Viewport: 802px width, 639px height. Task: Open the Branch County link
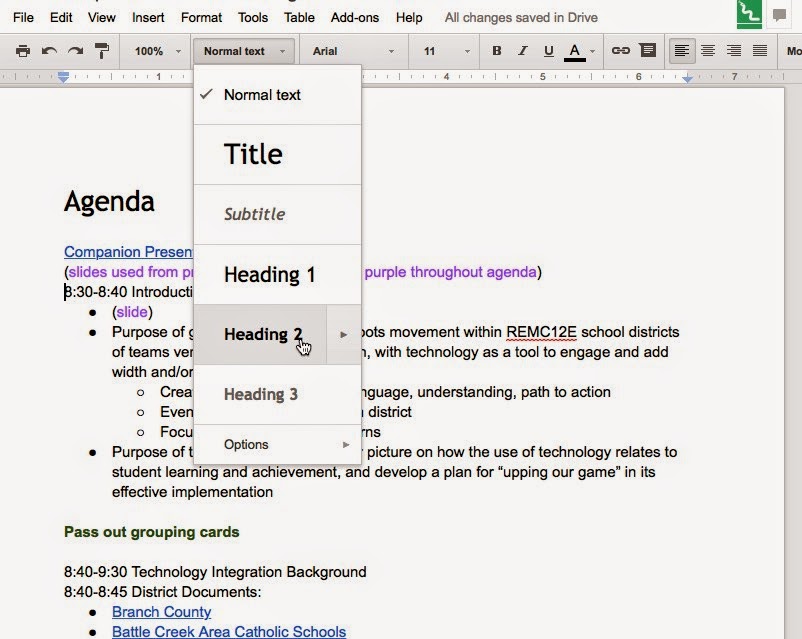pos(161,611)
